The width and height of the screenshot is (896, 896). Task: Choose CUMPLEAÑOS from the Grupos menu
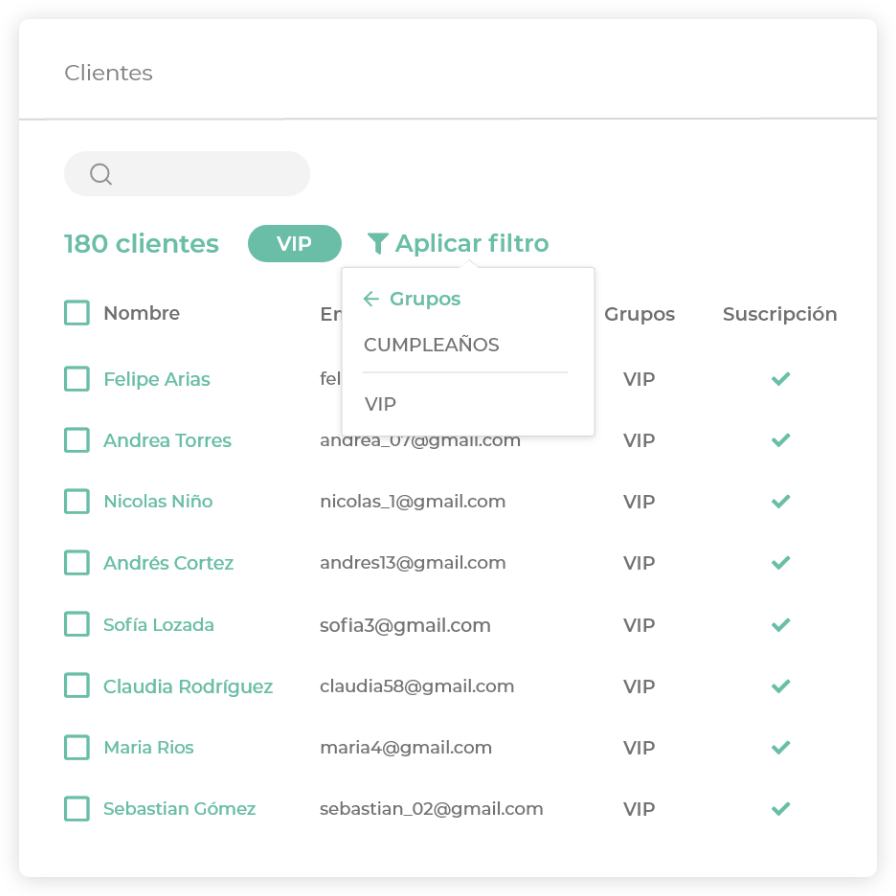click(x=431, y=345)
